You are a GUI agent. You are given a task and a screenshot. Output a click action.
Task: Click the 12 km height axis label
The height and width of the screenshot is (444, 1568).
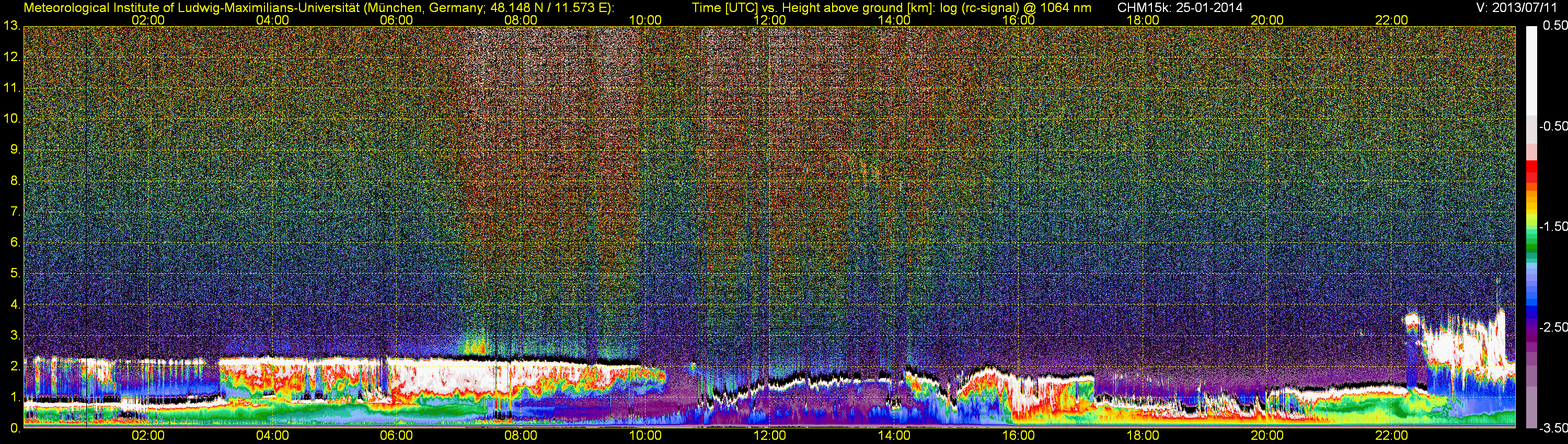11,57
